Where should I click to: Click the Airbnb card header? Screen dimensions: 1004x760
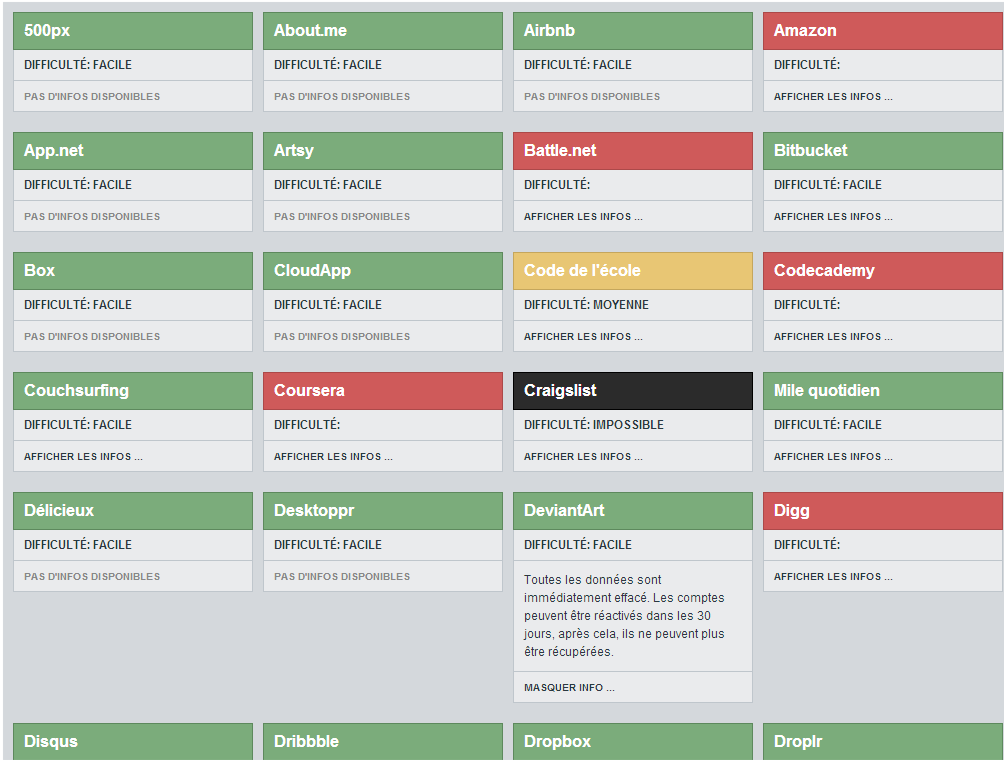(633, 31)
